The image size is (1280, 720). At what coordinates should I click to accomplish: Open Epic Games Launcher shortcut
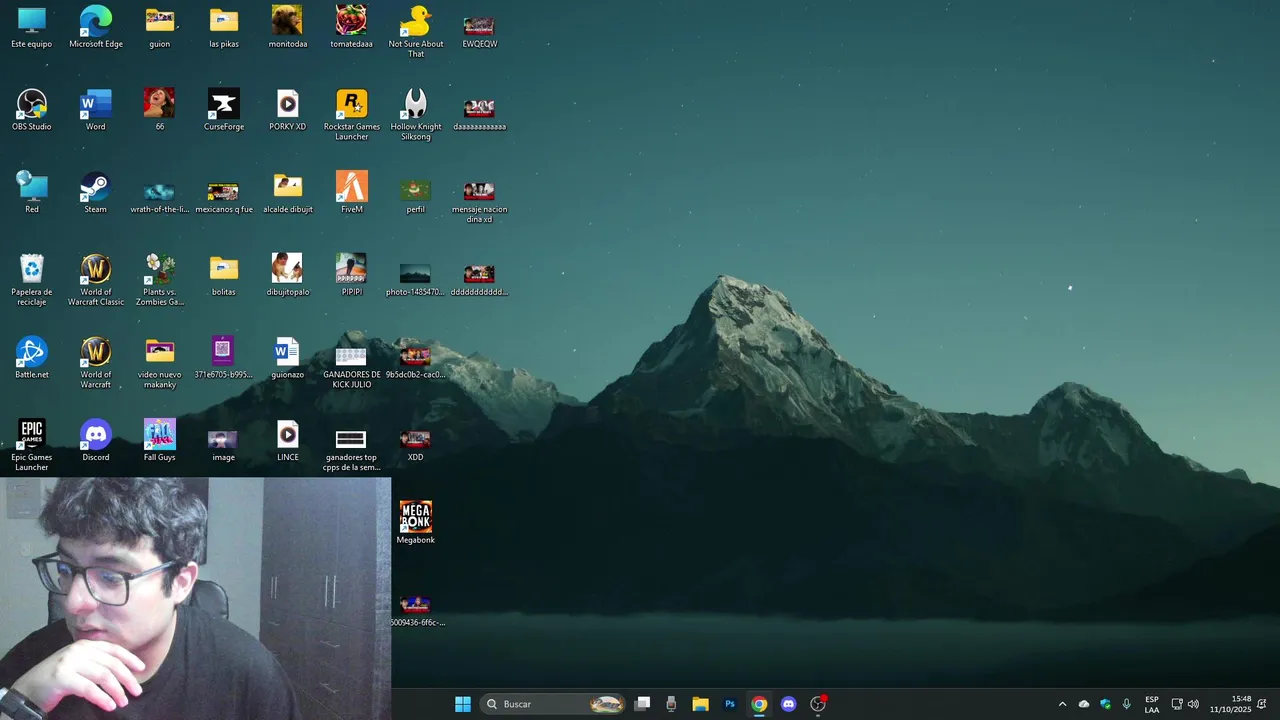[x=32, y=445]
